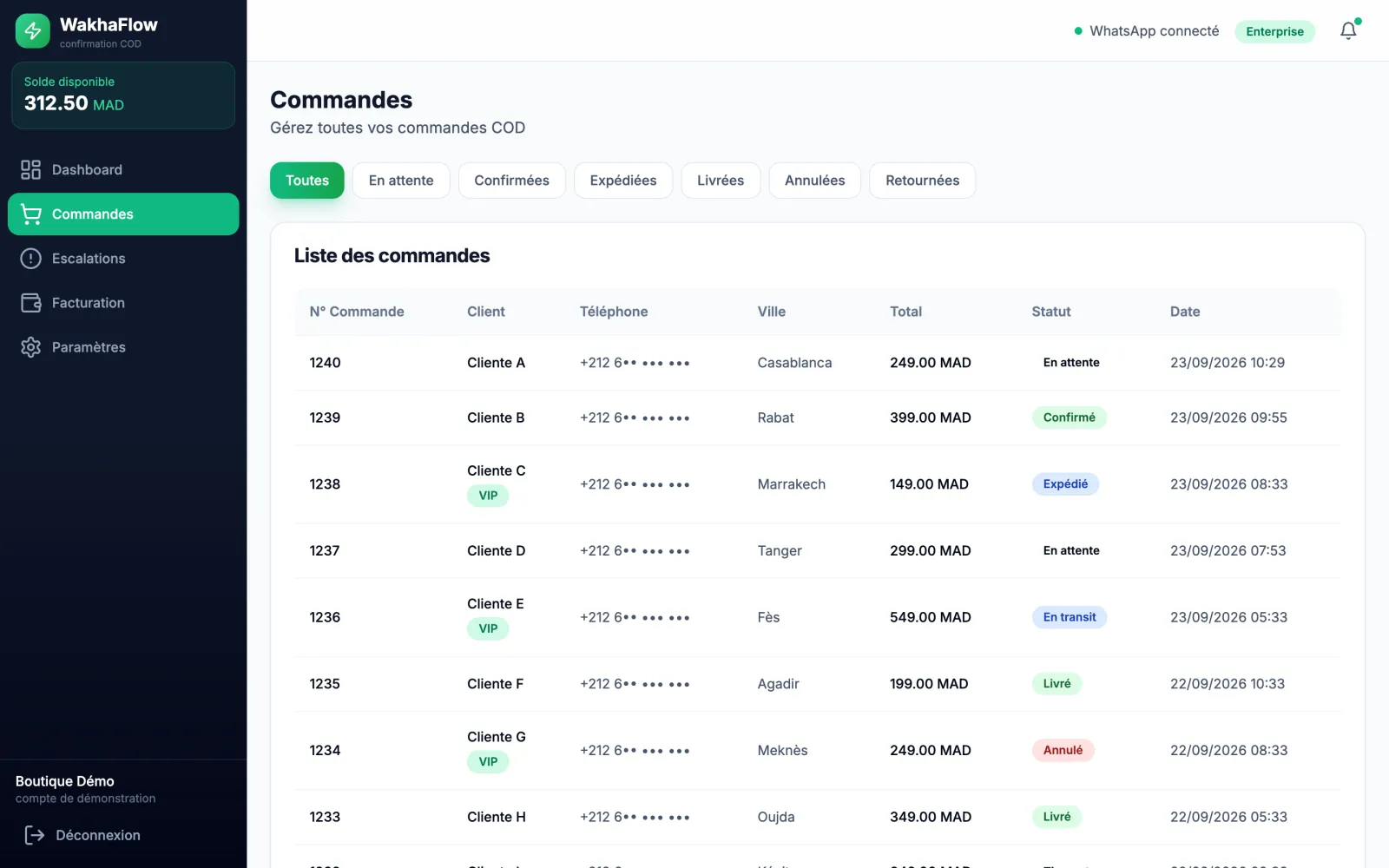Image resolution: width=1389 pixels, height=868 pixels.
Task: Open order number 1240
Action: [326, 363]
